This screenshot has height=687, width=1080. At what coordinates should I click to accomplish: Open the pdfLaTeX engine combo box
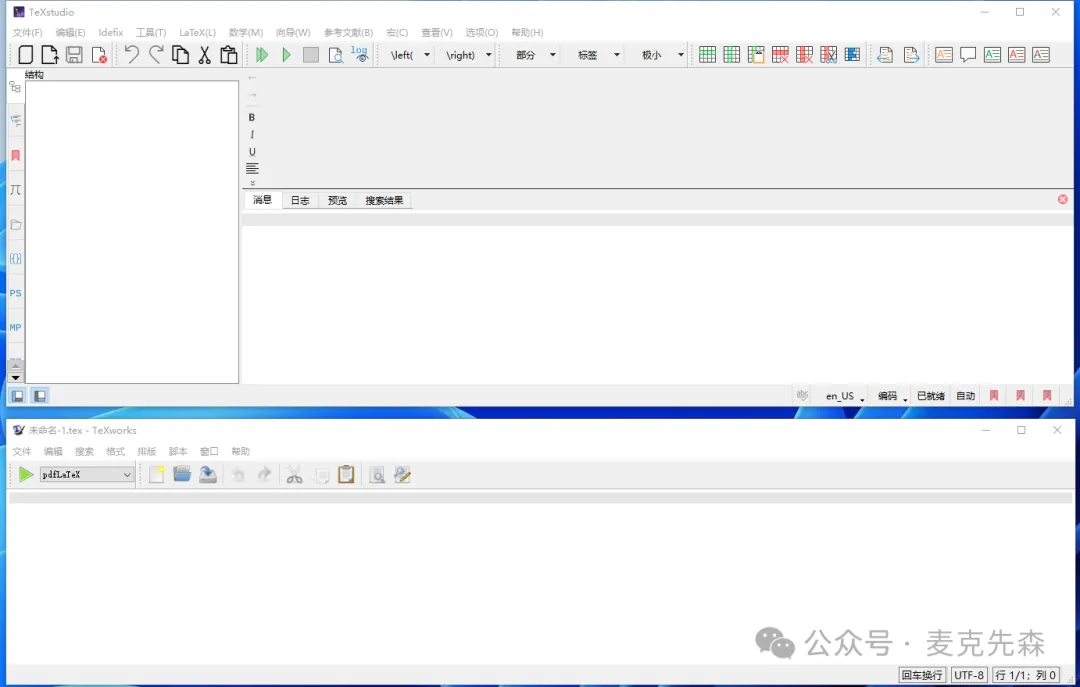tap(87, 474)
